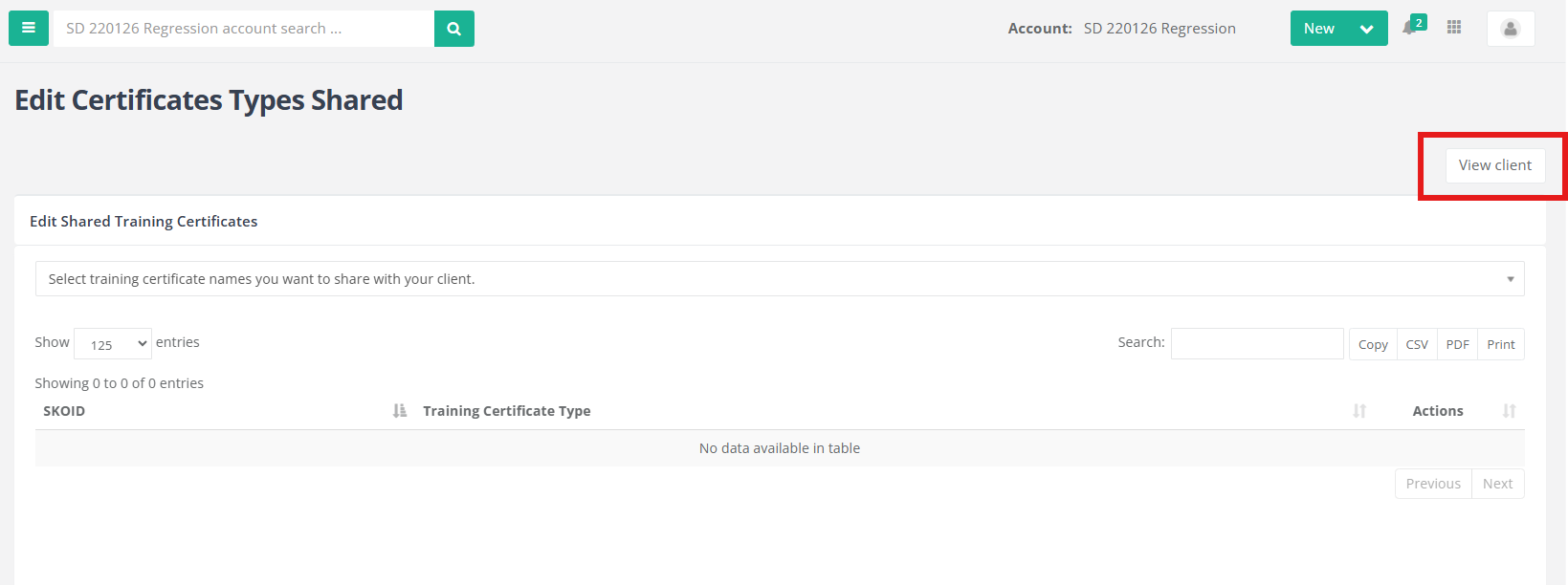Sort by Actions column icon
This screenshot has width=1568, height=585.
point(1509,411)
